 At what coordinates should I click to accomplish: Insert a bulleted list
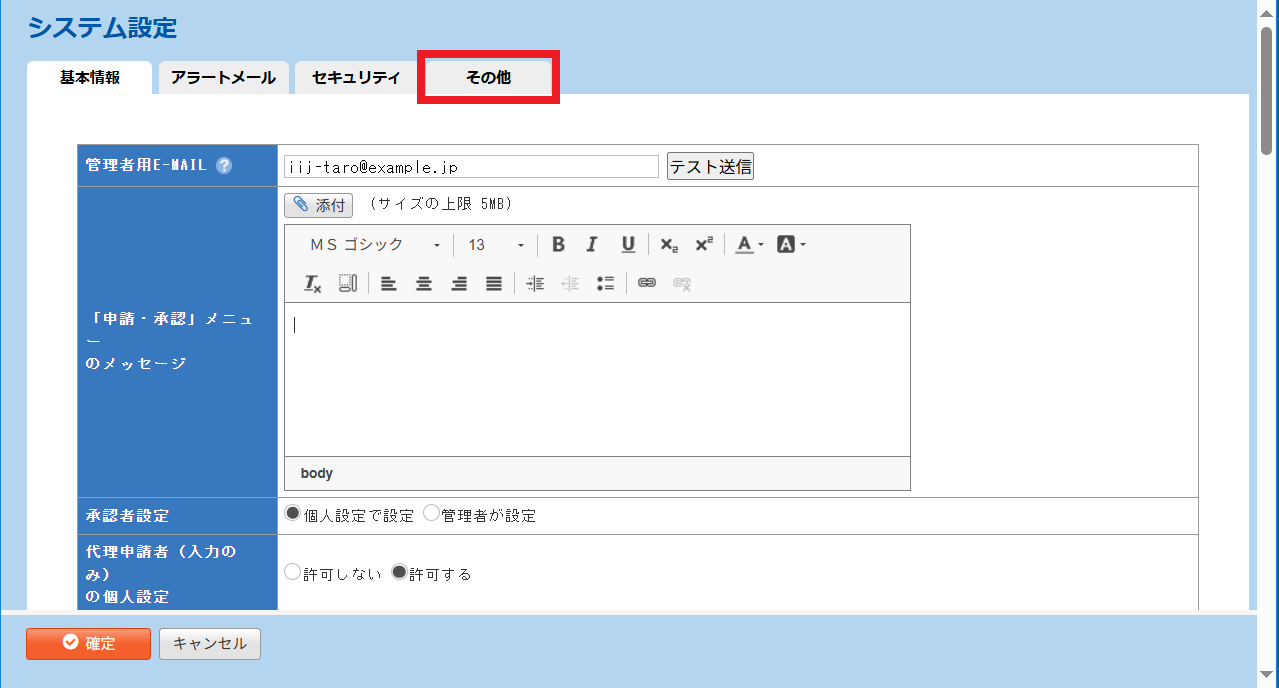coord(605,284)
